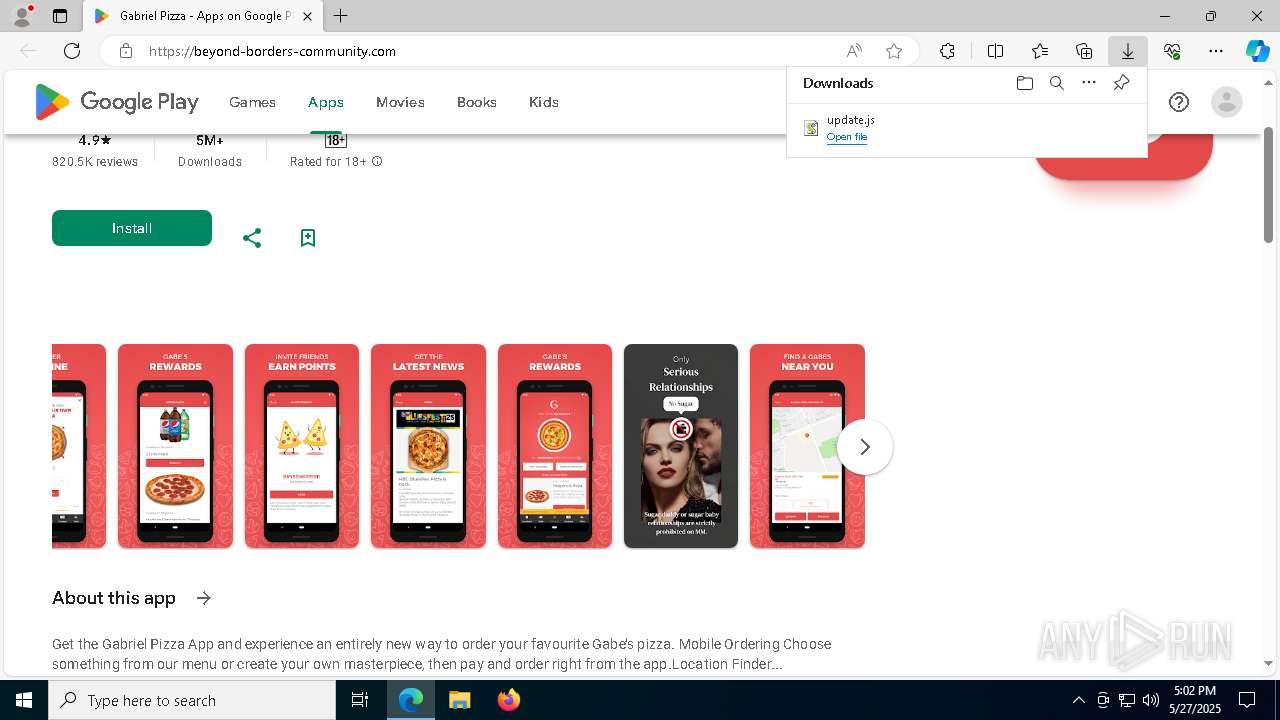Image resolution: width=1280 pixels, height=720 pixels.
Task: Click the green Install button
Action: pyautogui.click(x=132, y=228)
